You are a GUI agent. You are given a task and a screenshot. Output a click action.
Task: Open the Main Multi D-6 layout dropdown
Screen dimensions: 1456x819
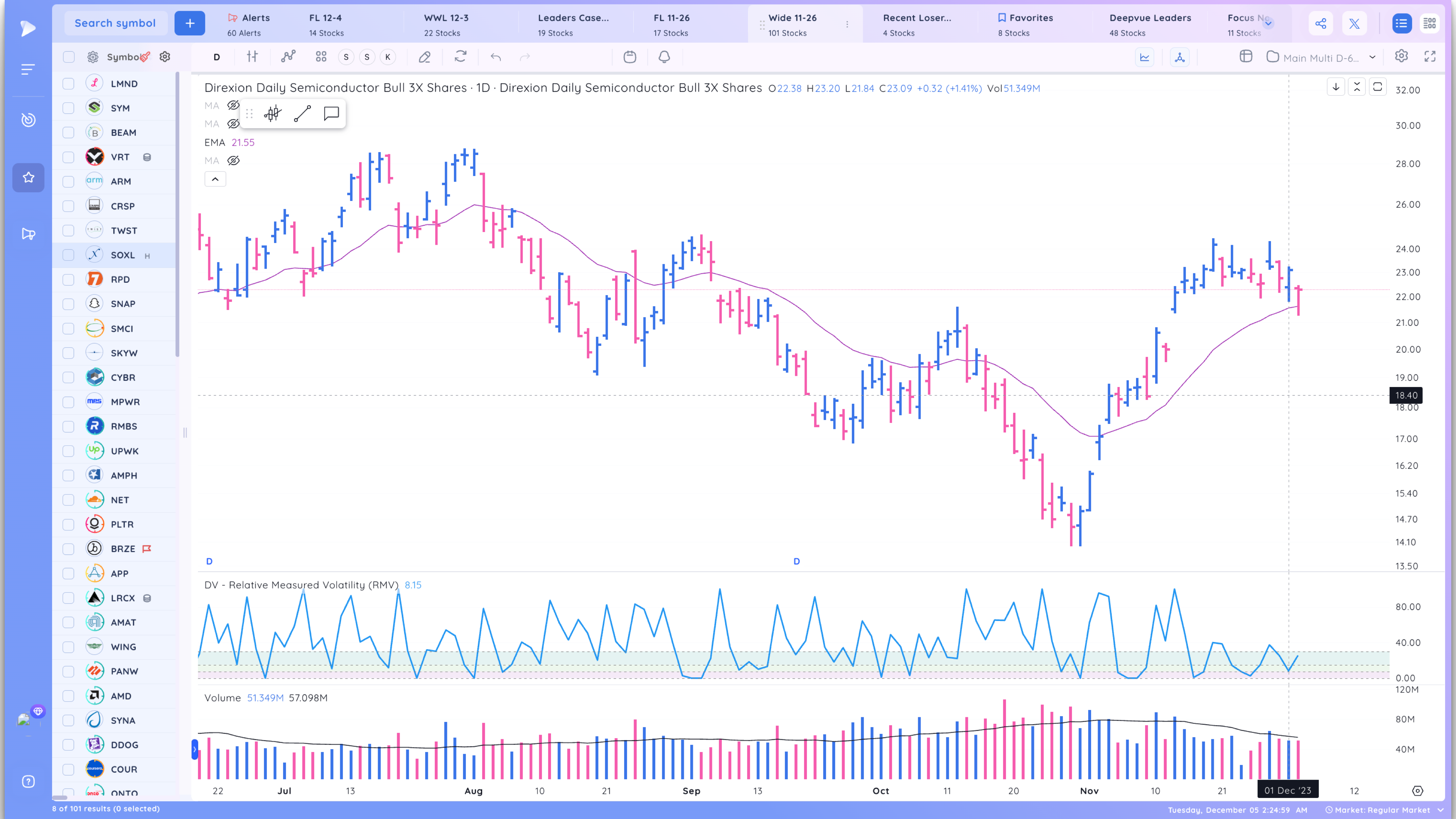pyautogui.click(x=1320, y=57)
